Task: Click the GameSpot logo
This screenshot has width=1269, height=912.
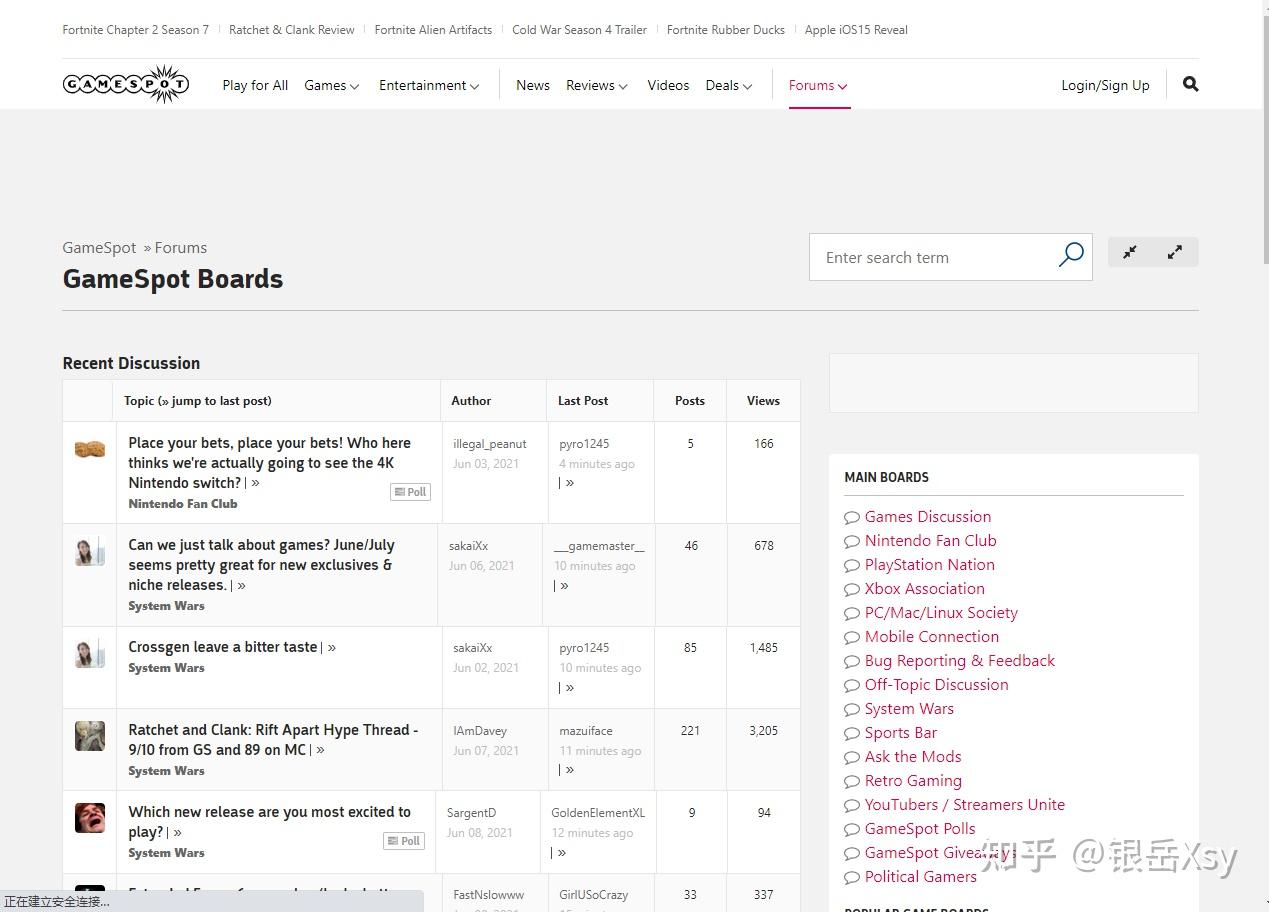Action: click(x=126, y=84)
